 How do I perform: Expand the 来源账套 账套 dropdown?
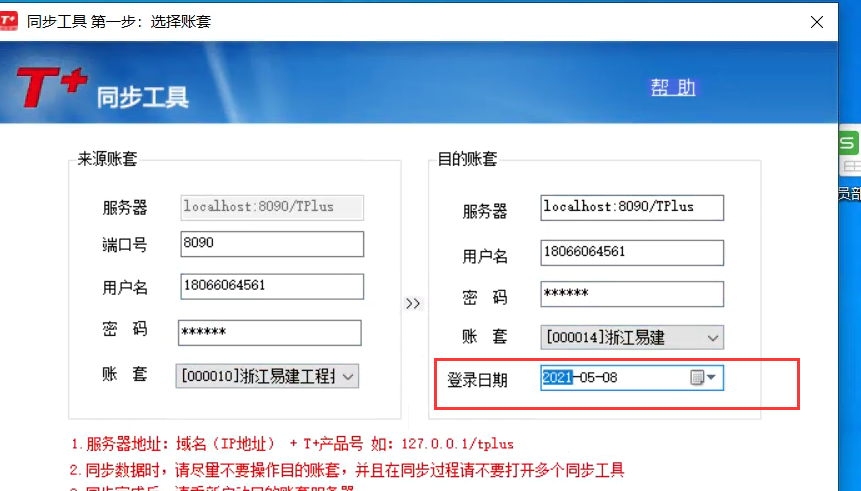(x=348, y=377)
